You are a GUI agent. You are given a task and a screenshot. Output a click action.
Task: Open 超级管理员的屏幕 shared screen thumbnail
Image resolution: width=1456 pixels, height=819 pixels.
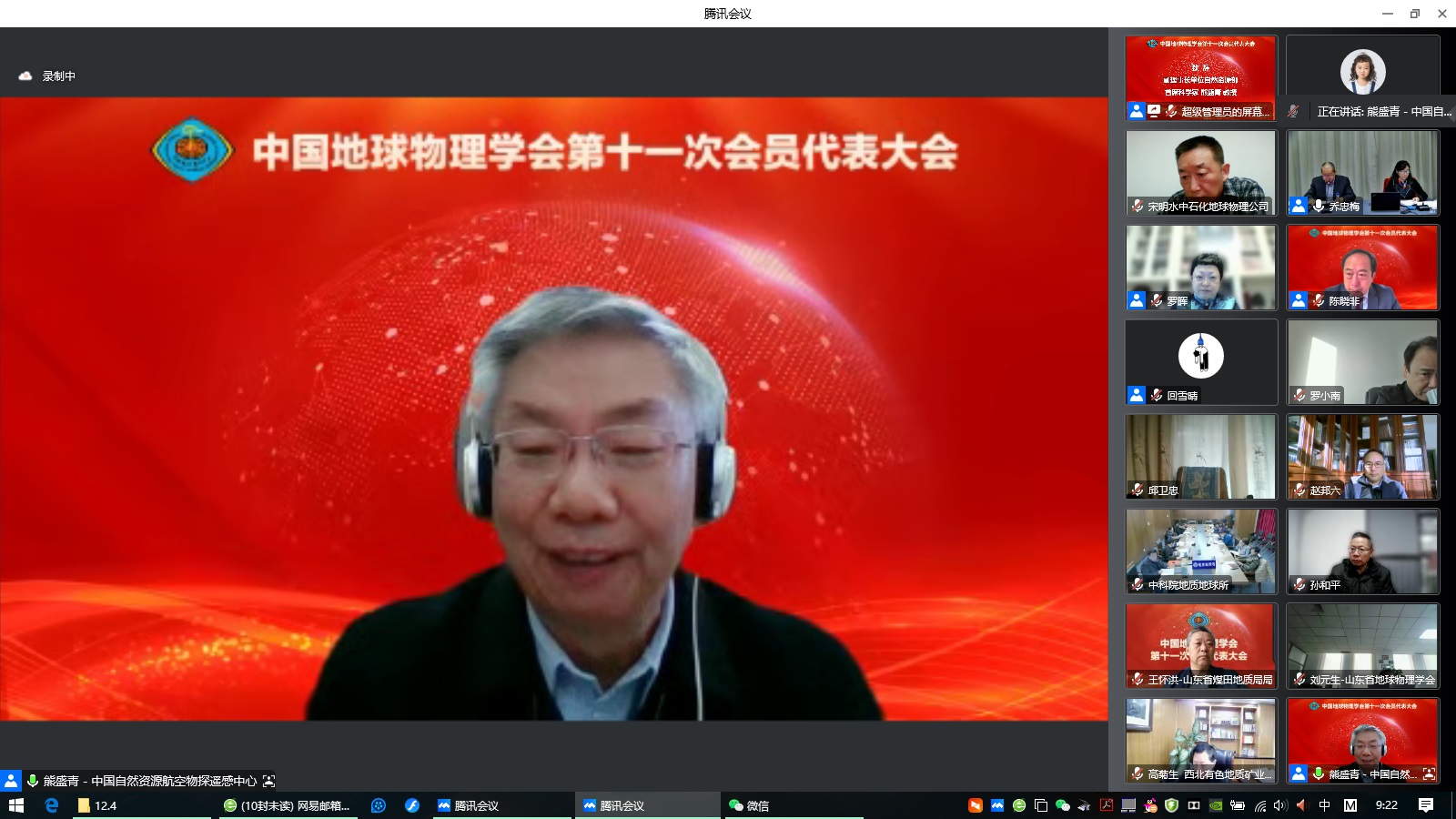tap(1201, 78)
